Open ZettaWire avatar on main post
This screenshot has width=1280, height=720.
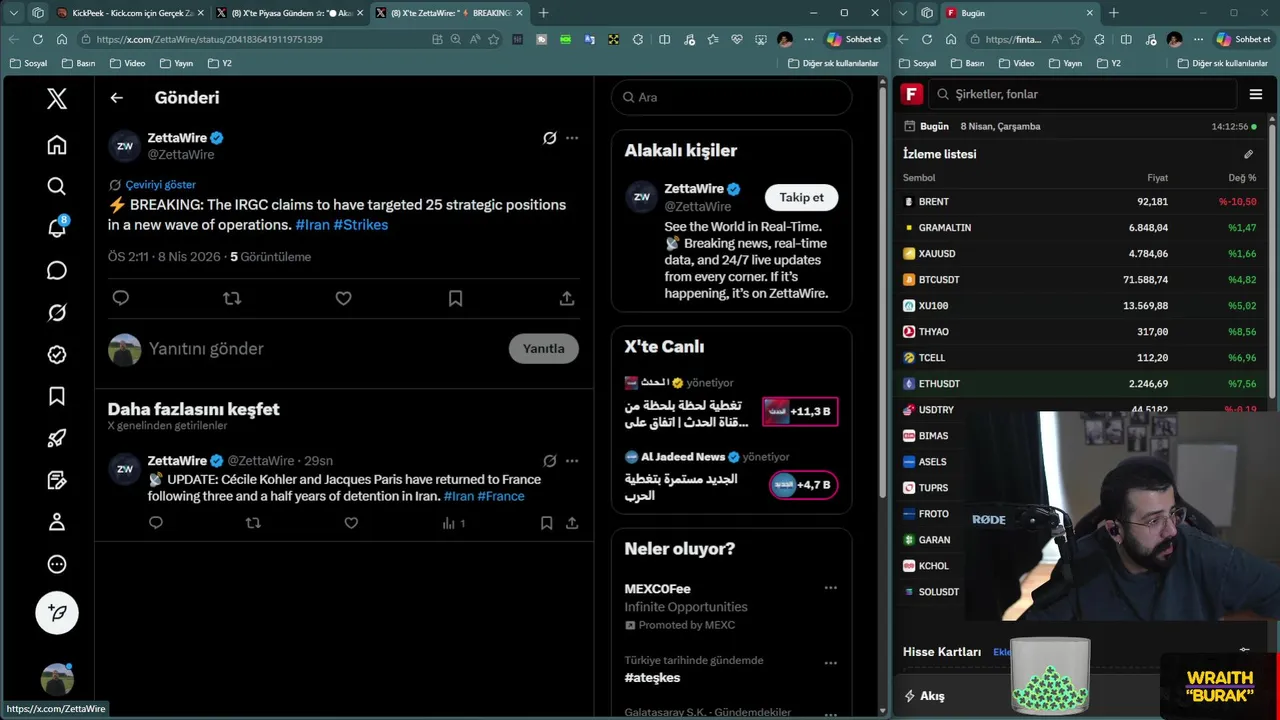(124, 146)
